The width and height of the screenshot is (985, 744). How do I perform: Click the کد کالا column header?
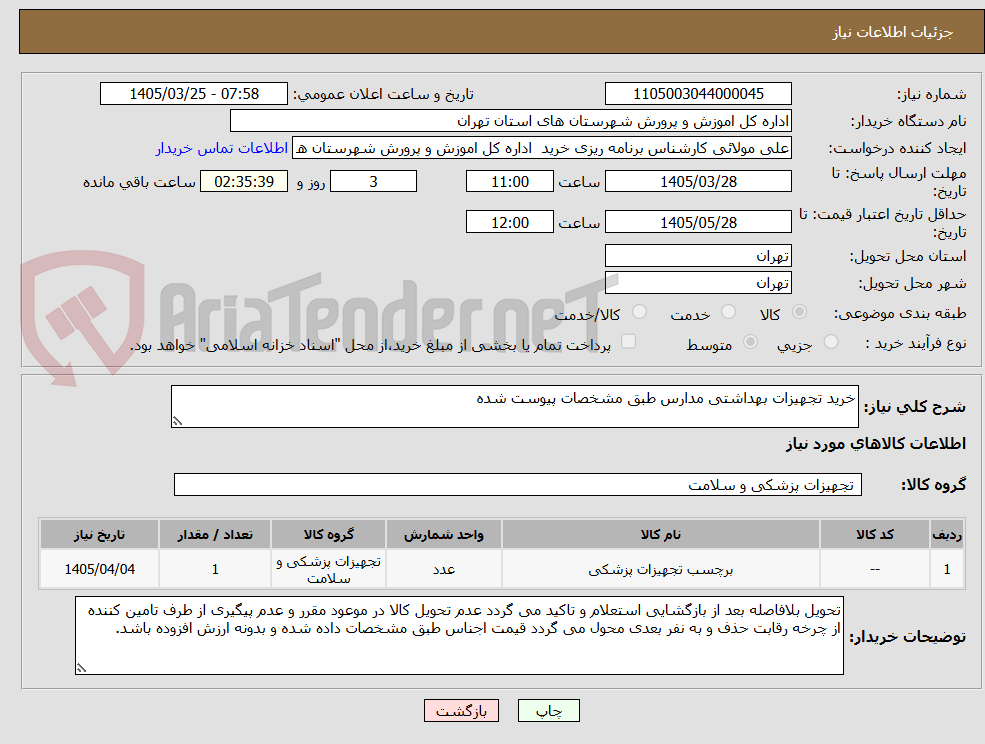(874, 535)
